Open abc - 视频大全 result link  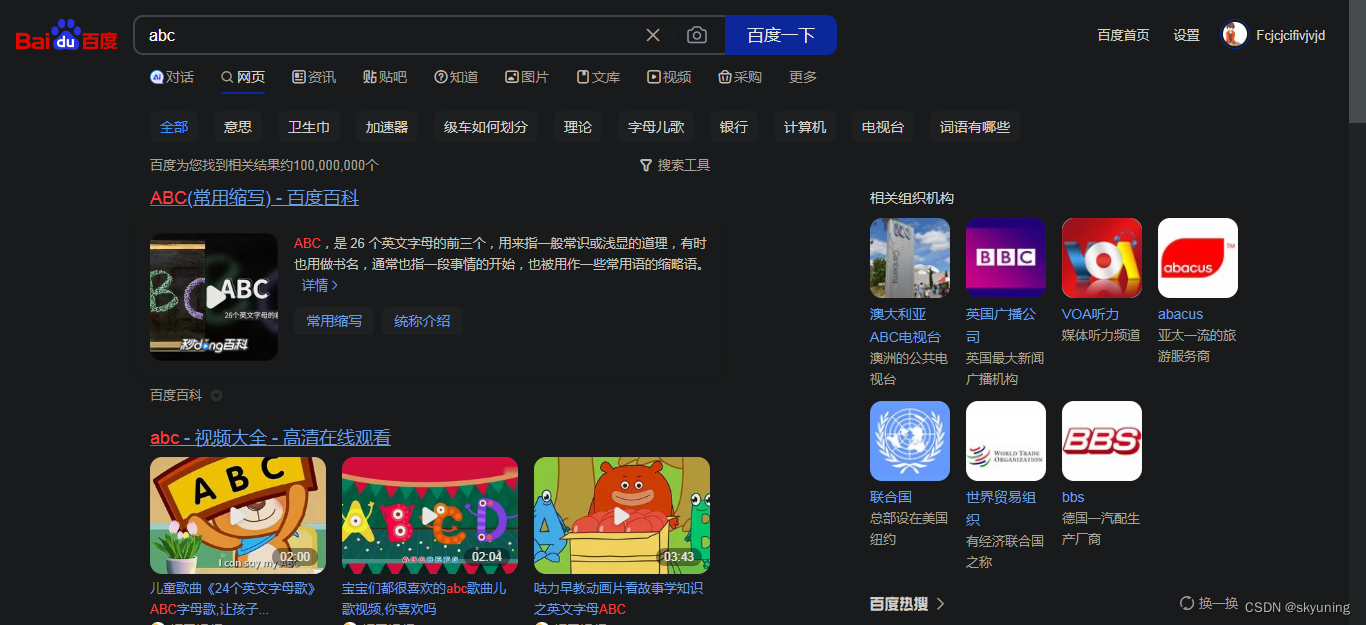pyautogui.click(x=270, y=438)
